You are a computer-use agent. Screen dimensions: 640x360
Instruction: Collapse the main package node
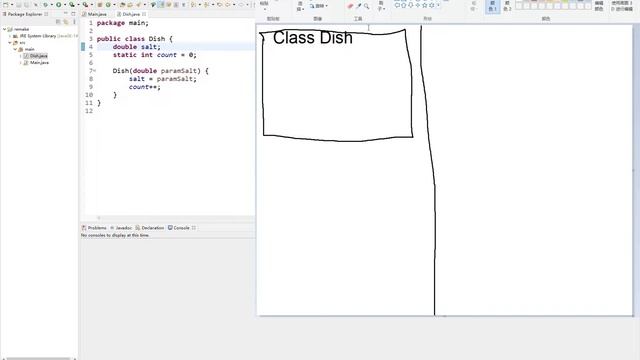(x=15, y=49)
